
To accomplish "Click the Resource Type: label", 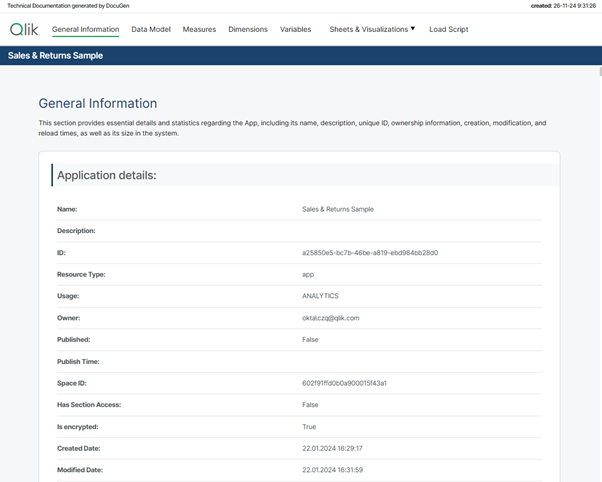I will 81,275.
